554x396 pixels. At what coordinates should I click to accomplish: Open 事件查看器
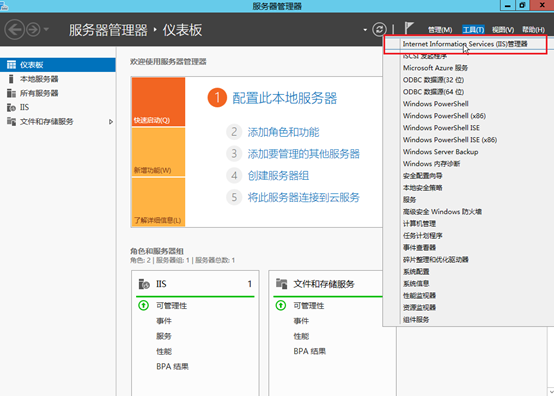pos(419,248)
